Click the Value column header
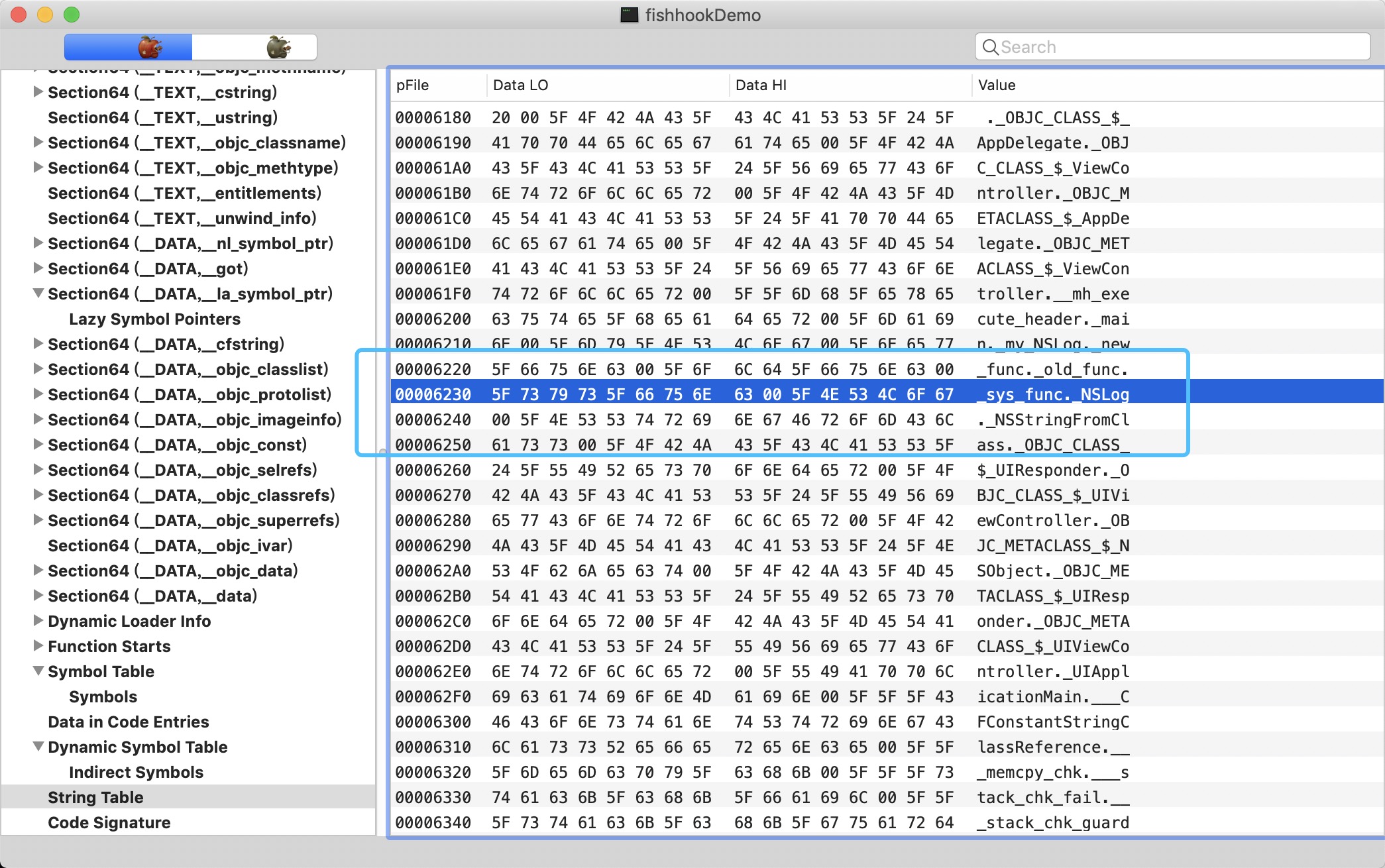 coord(997,85)
